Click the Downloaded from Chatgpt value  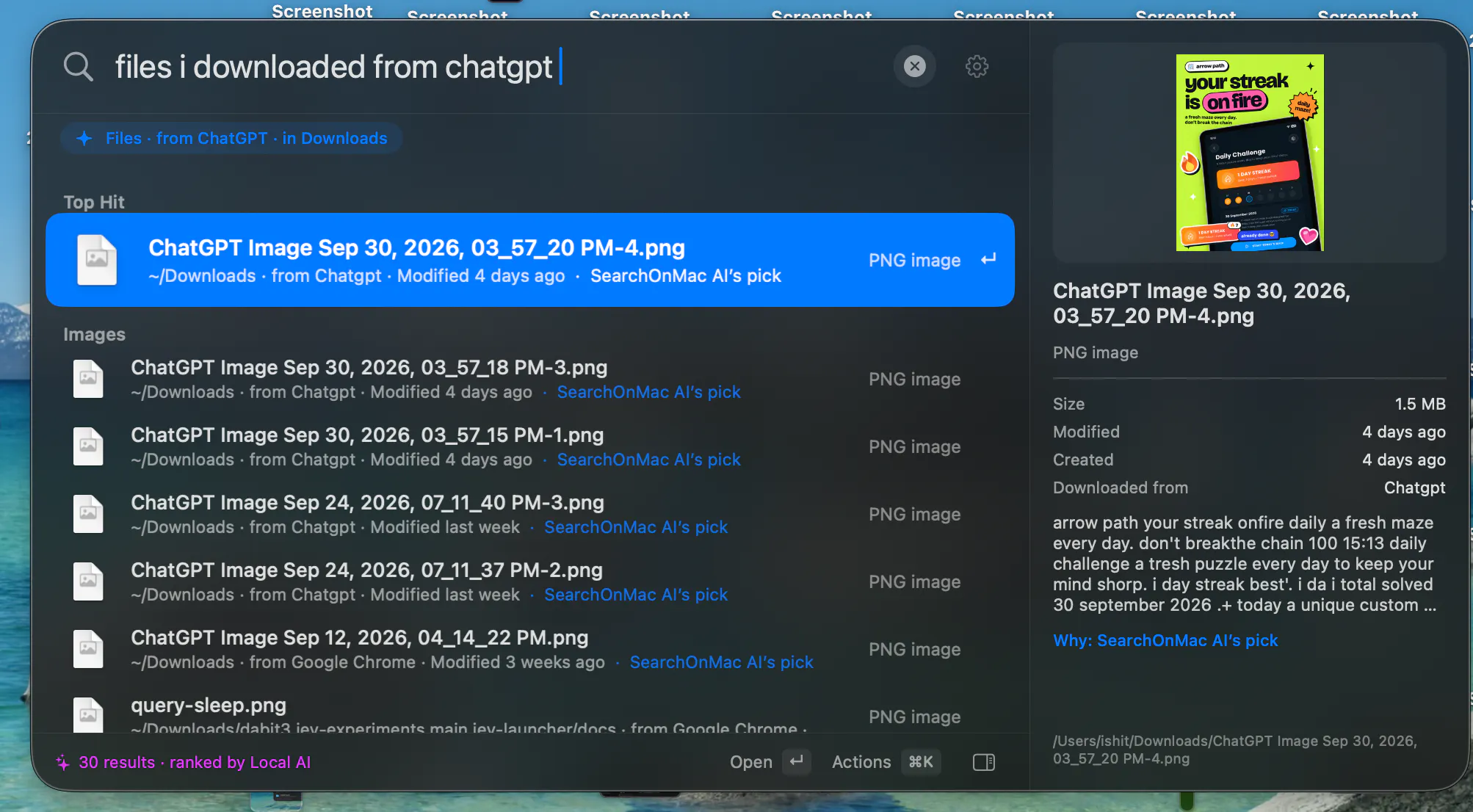[1414, 487]
